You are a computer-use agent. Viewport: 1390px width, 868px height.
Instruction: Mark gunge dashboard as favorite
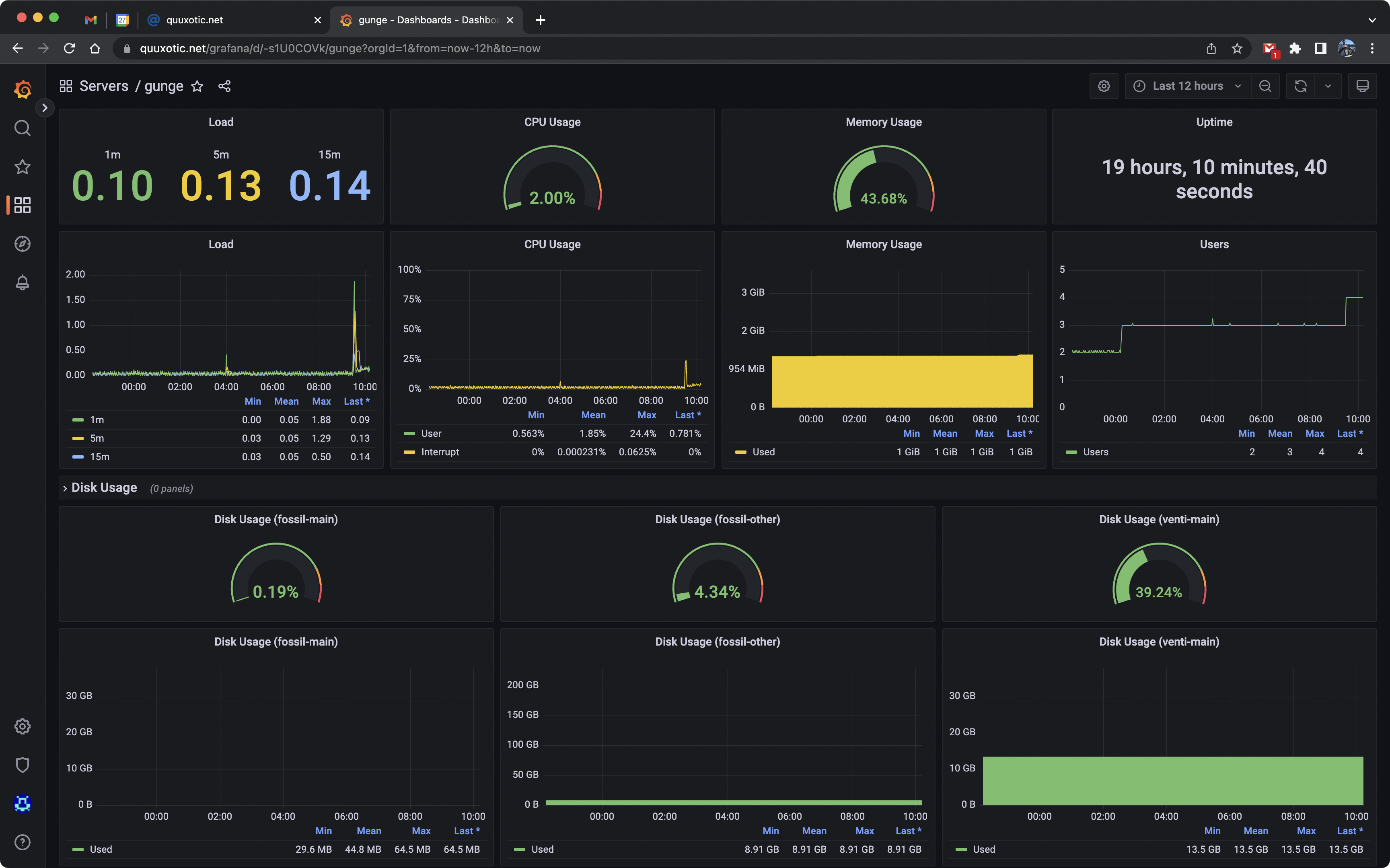pos(197,86)
